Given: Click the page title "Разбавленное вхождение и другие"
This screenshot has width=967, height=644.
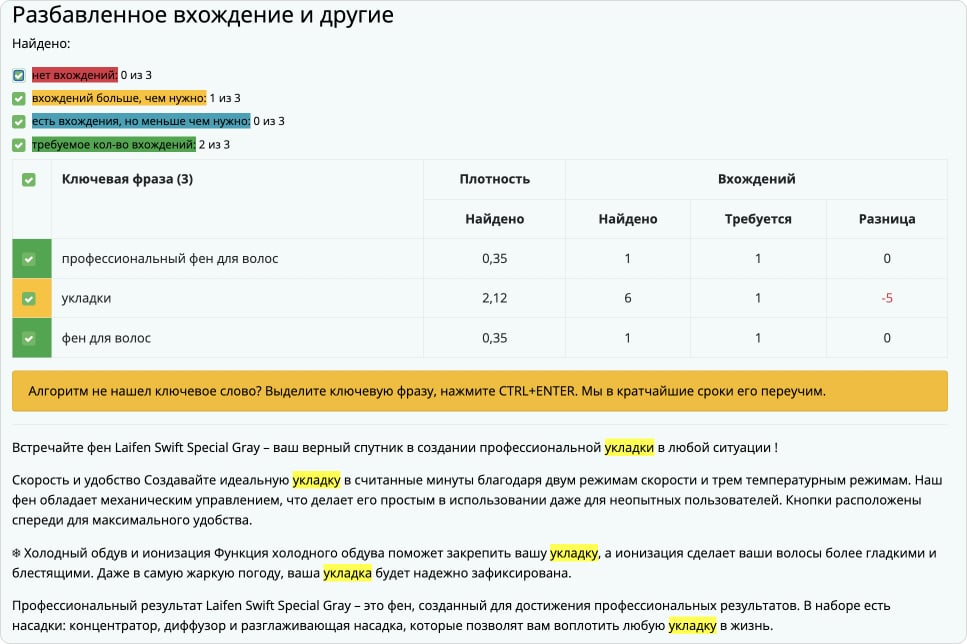Looking at the screenshot, I should coord(200,15).
